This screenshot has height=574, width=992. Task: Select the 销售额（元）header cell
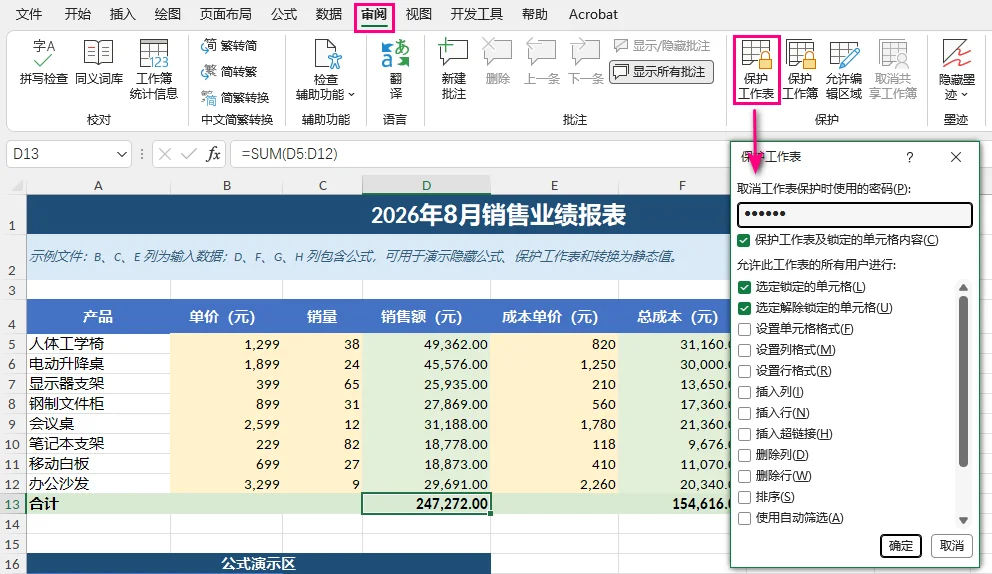tap(426, 316)
